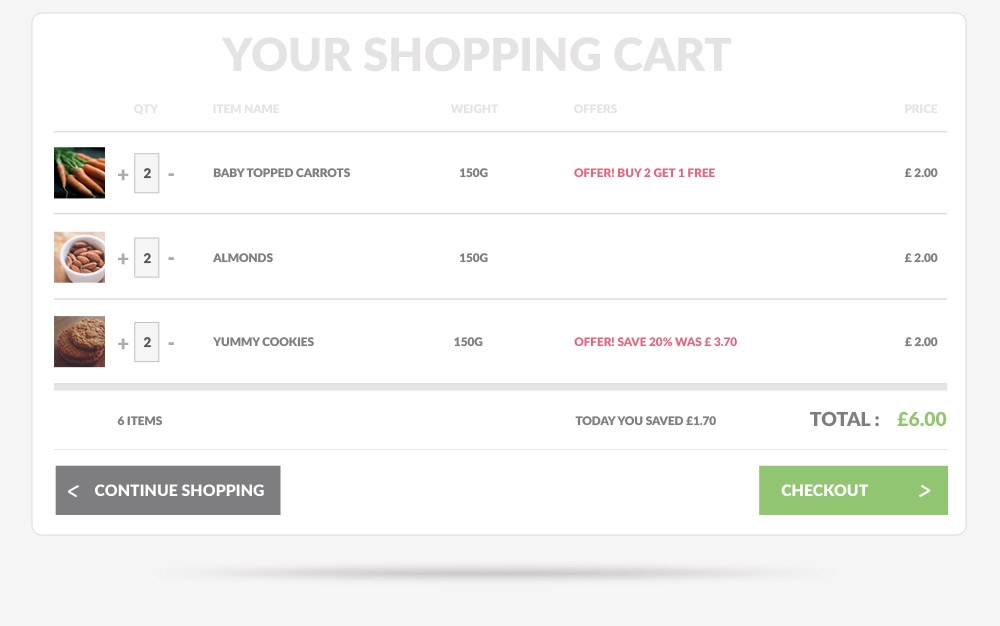Increase quantity of Baby Topped Carrots
The image size is (1000, 626).
123,174
